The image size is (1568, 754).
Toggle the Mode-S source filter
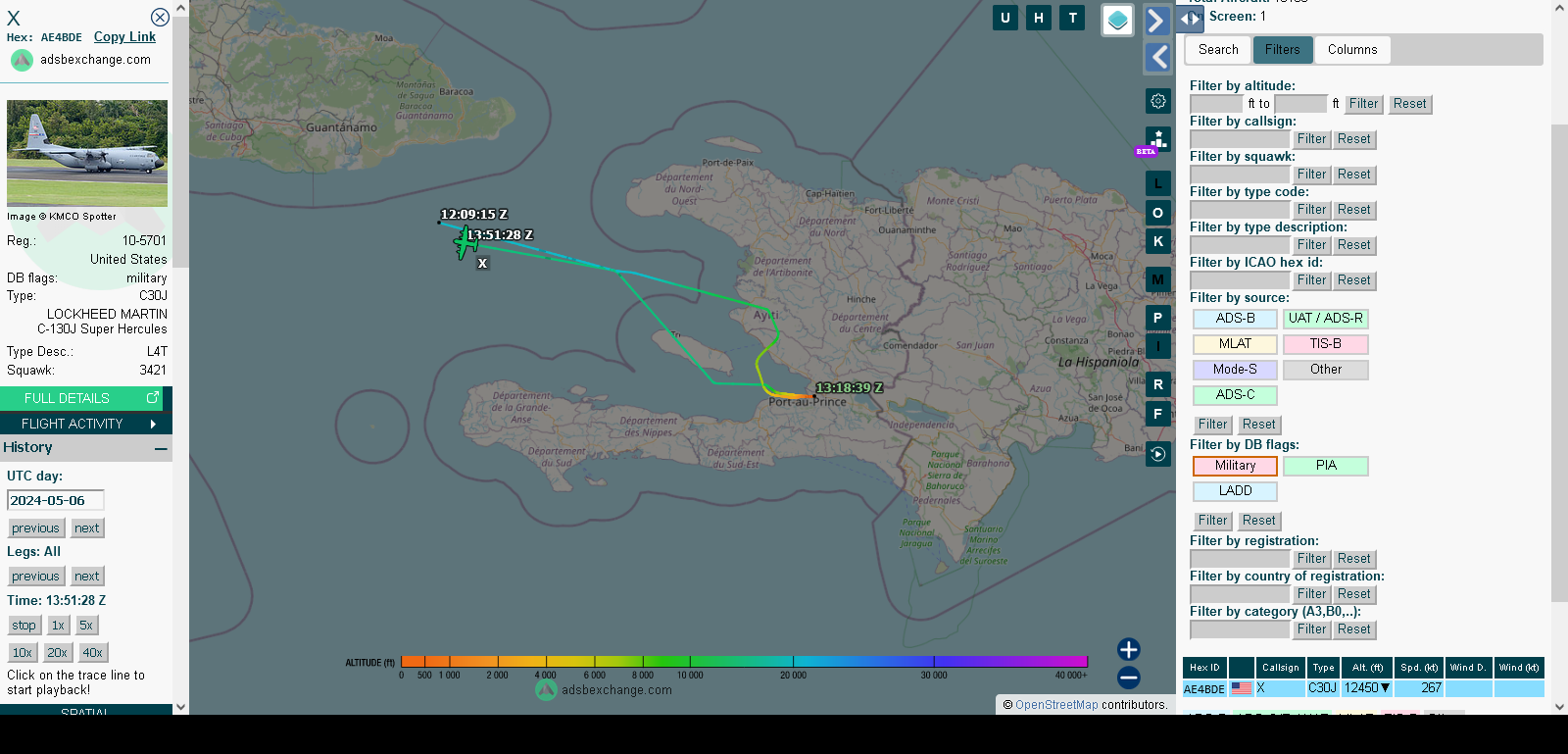tap(1235, 370)
